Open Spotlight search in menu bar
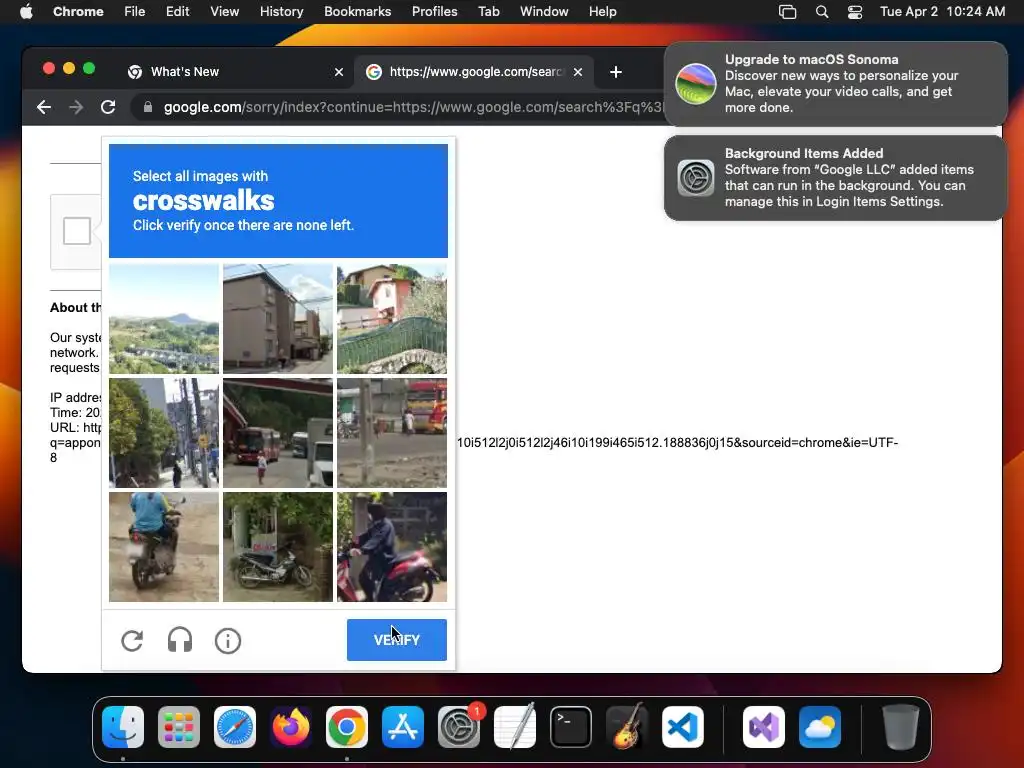 [x=822, y=12]
